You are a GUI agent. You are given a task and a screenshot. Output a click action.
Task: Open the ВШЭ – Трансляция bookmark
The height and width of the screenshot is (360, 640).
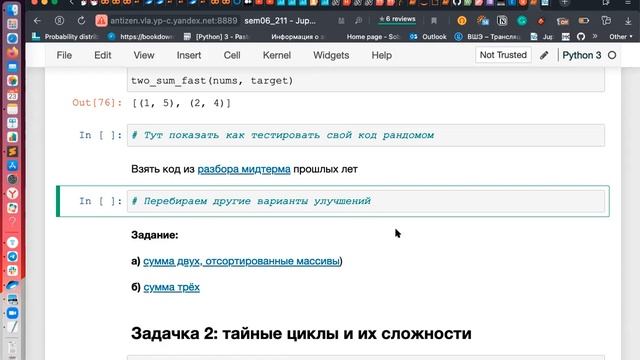point(488,37)
